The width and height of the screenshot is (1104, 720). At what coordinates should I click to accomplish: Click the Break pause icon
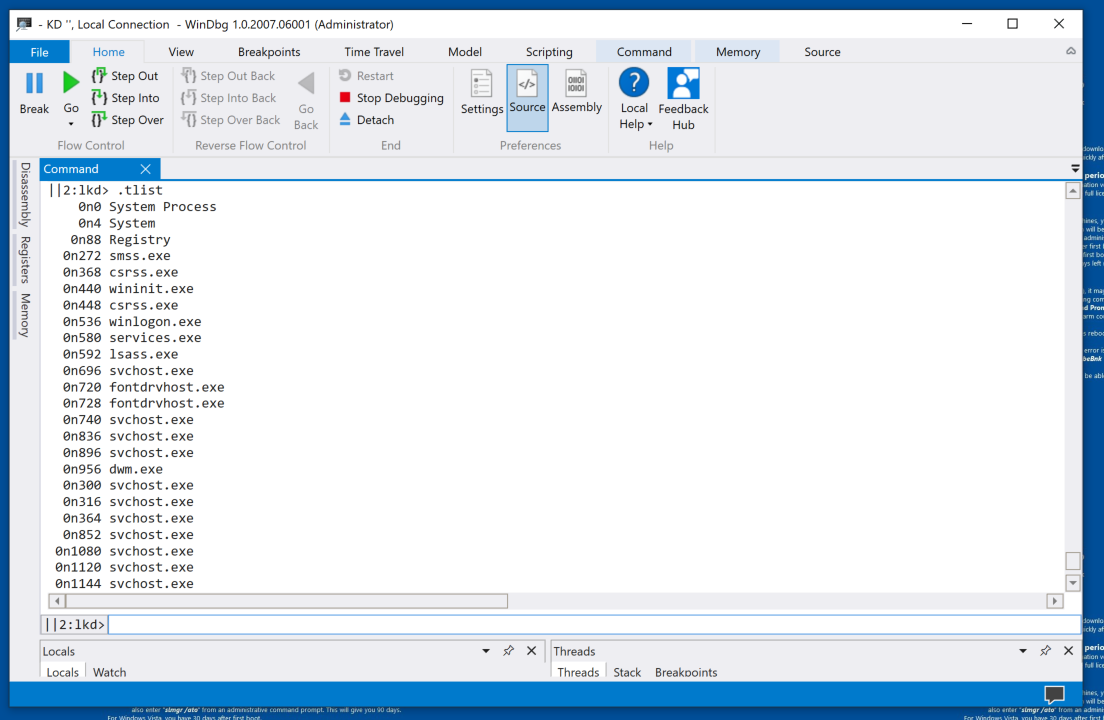click(34, 83)
